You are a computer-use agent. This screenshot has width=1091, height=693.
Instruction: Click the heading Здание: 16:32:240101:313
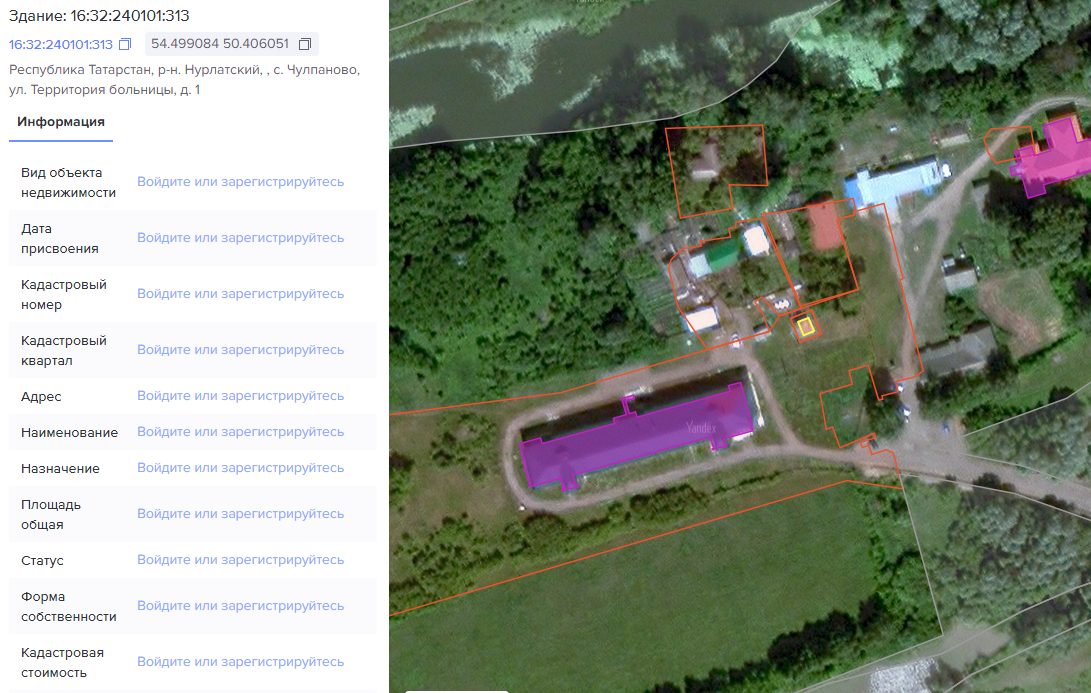99,15
